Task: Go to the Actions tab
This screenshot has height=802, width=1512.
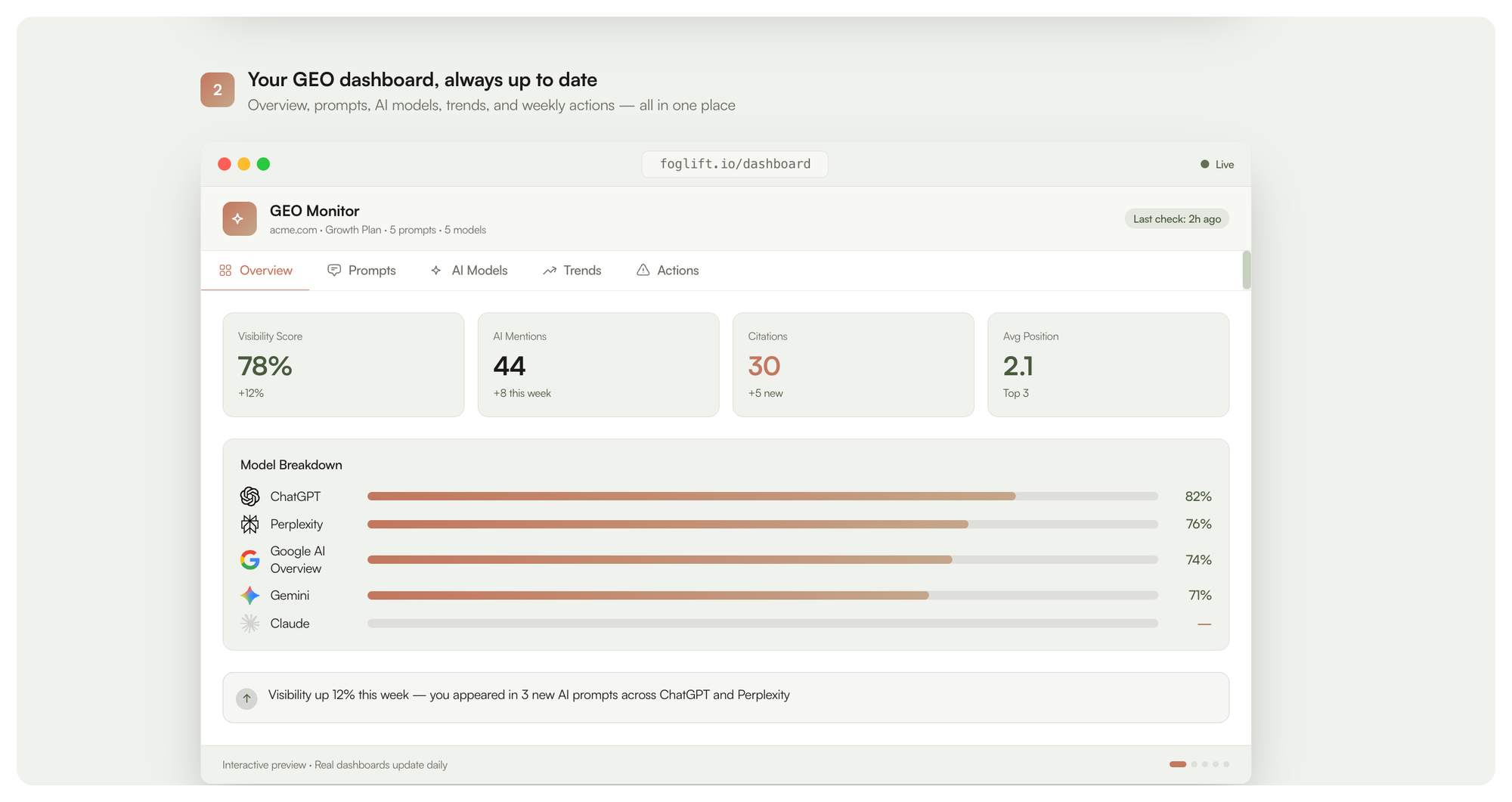Action: 668,270
